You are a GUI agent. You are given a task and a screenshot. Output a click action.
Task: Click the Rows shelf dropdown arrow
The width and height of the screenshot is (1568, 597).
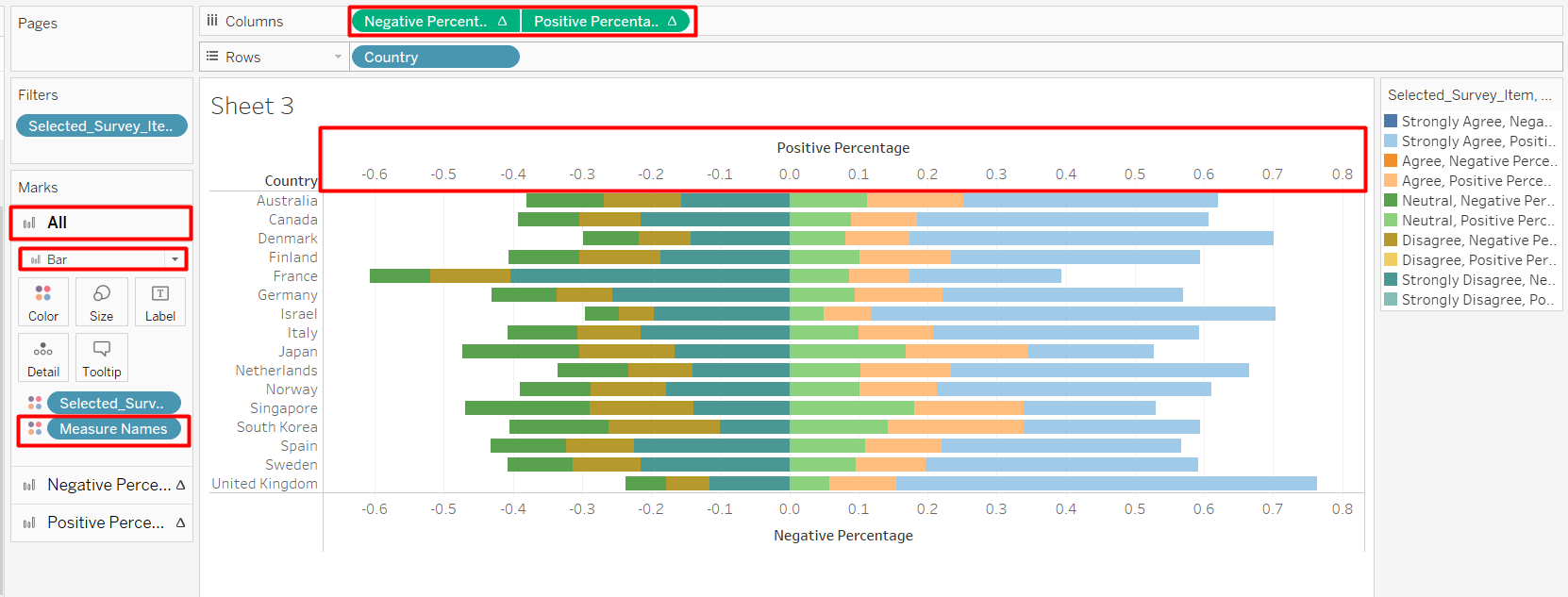[x=338, y=57]
